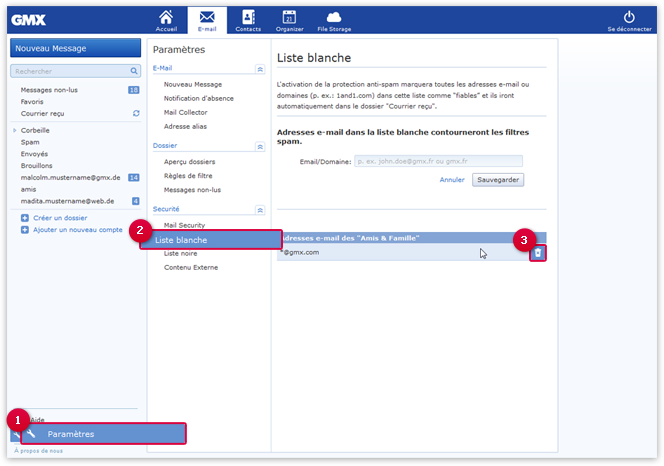Open Adresse alias settings

click(x=185, y=126)
